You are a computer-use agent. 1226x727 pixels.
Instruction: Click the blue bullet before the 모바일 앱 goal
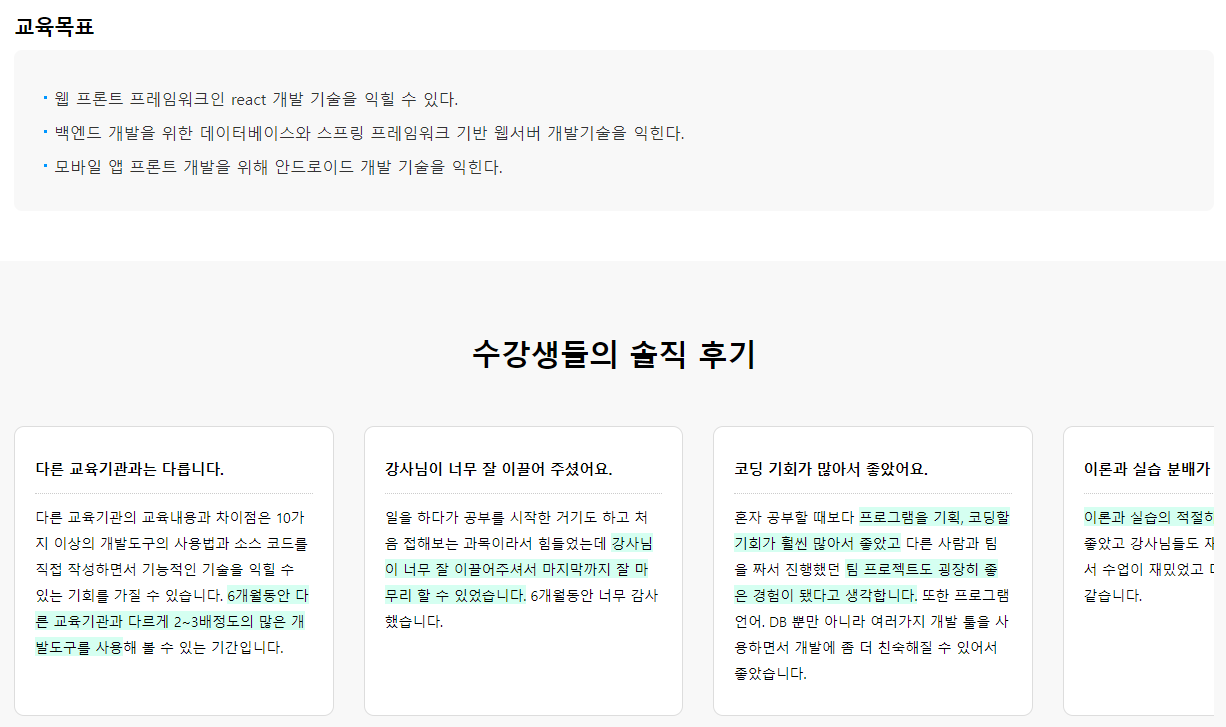point(46,164)
